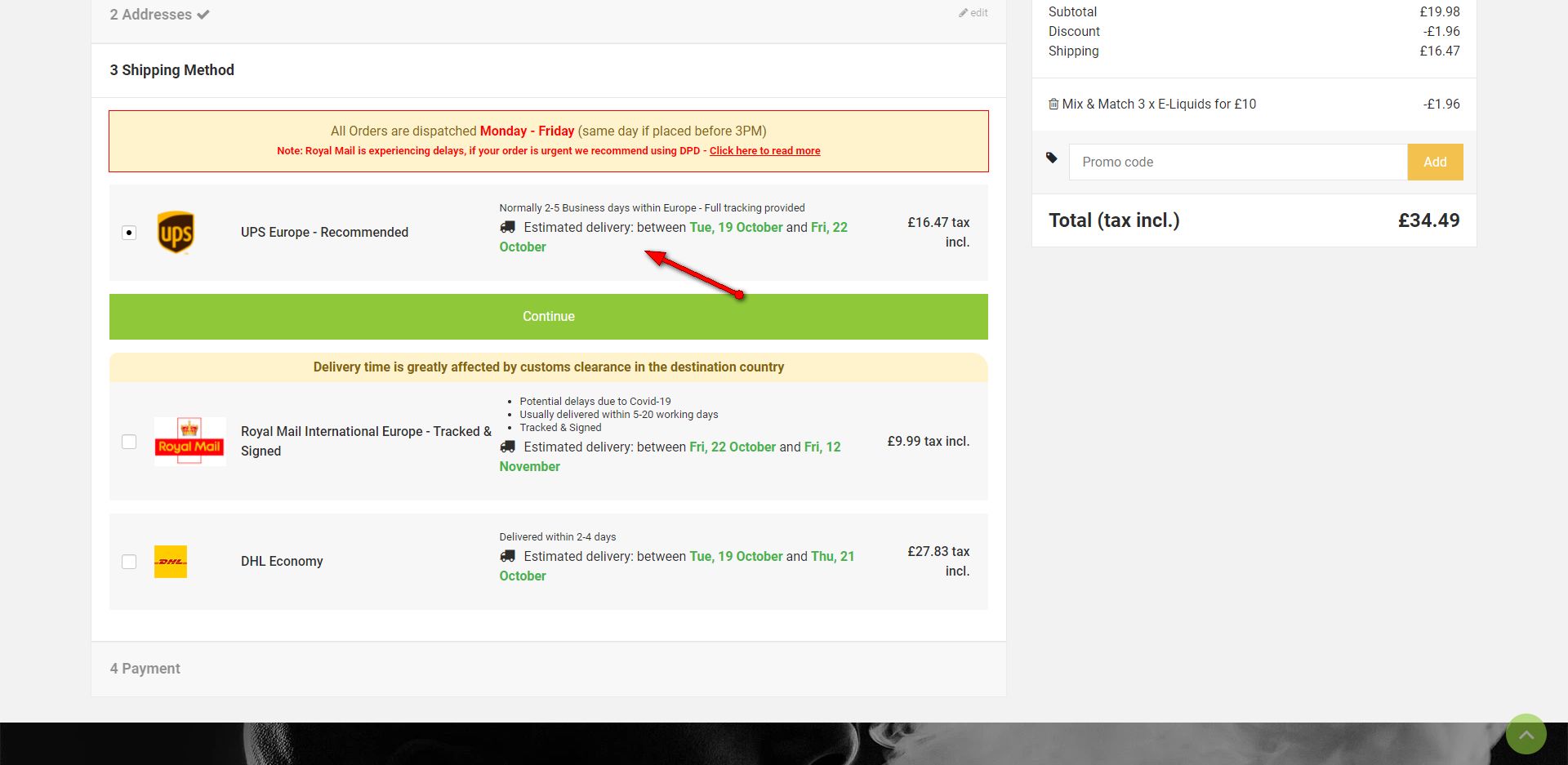
Task: Click the Subtotal £19.98 value
Action: [1440, 12]
